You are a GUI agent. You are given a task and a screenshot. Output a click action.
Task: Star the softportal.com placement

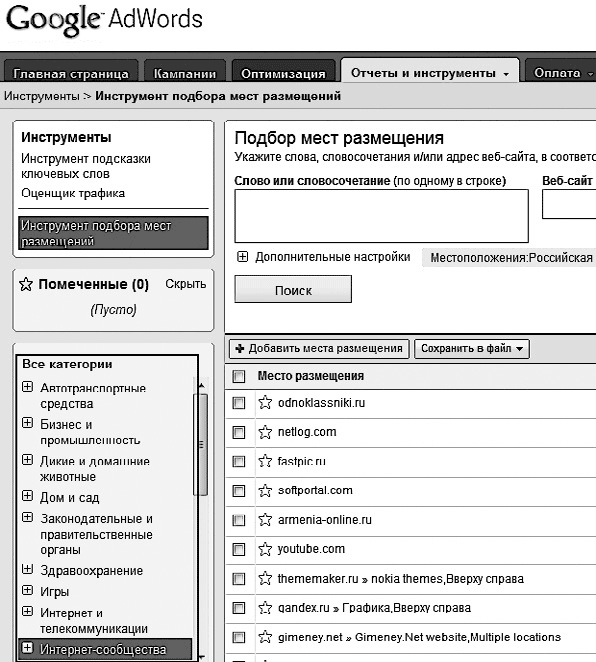pyautogui.click(x=265, y=491)
